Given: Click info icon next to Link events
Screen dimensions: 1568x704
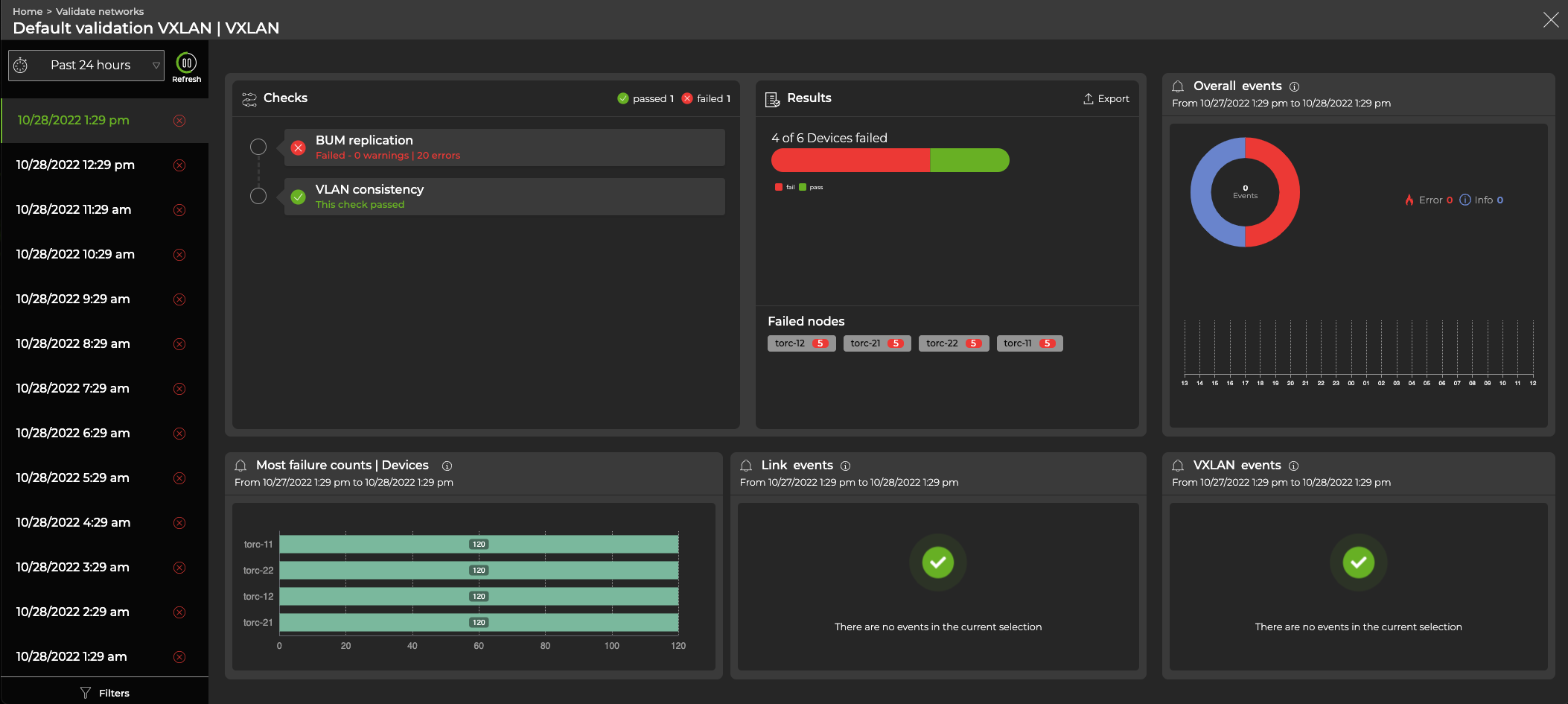Looking at the screenshot, I should click(x=845, y=466).
